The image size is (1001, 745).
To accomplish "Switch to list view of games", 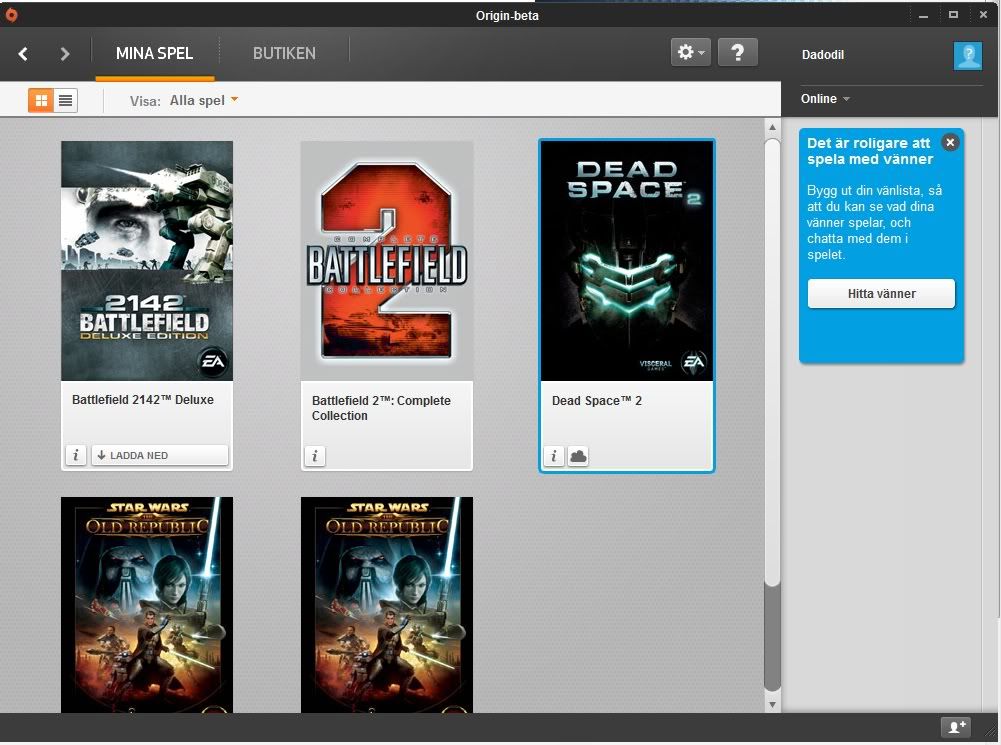I will point(65,100).
